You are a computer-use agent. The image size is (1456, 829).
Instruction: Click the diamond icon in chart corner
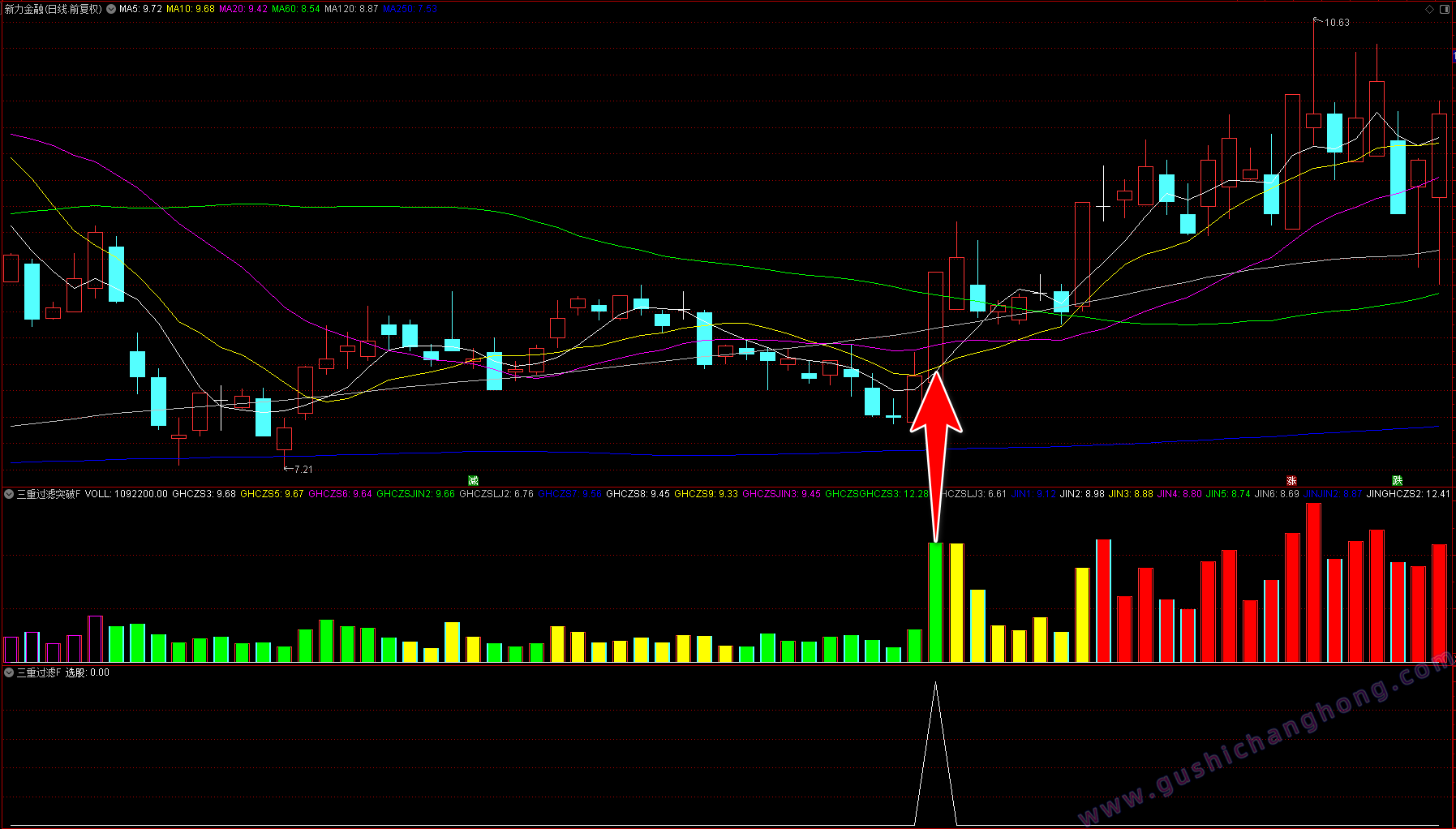(1429, 10)
